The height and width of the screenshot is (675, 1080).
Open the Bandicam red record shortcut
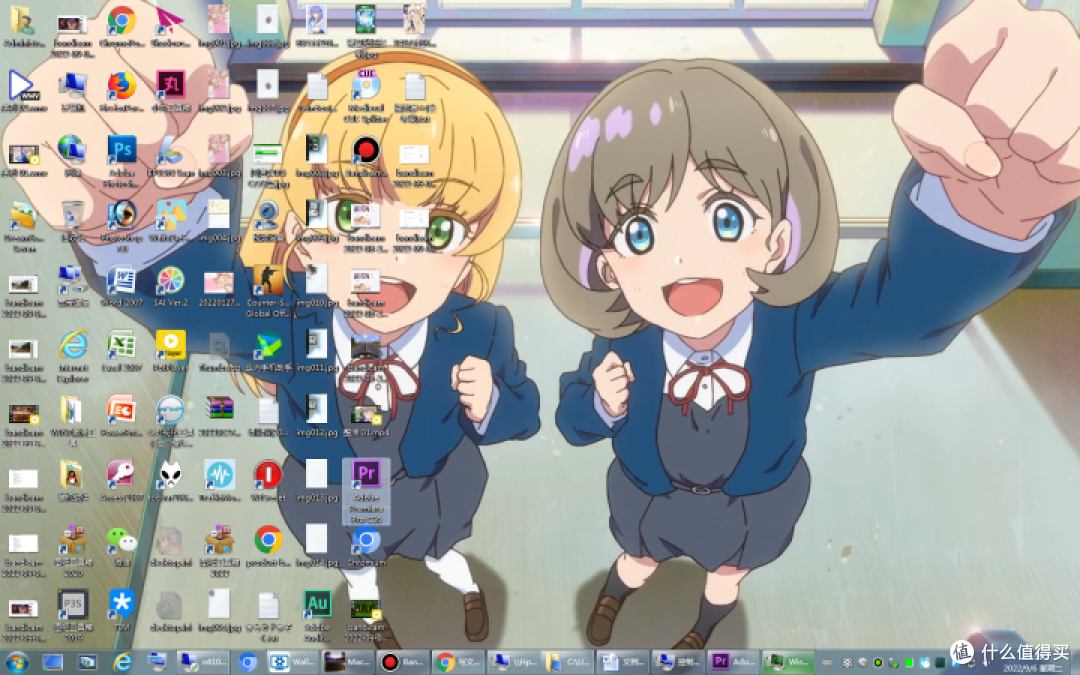point(366,158)
